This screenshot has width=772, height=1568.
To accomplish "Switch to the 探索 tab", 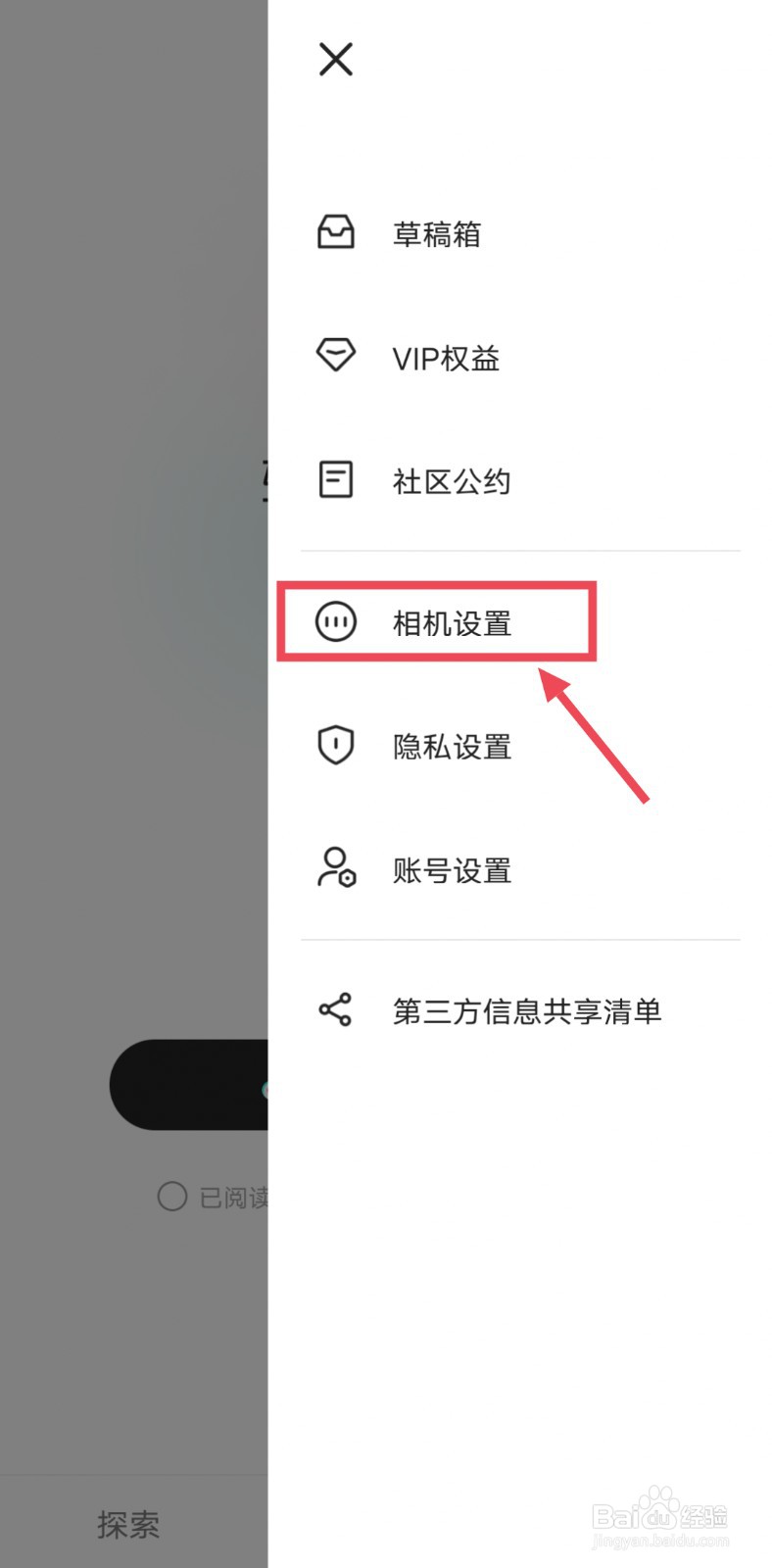I will click(128, 1524).
